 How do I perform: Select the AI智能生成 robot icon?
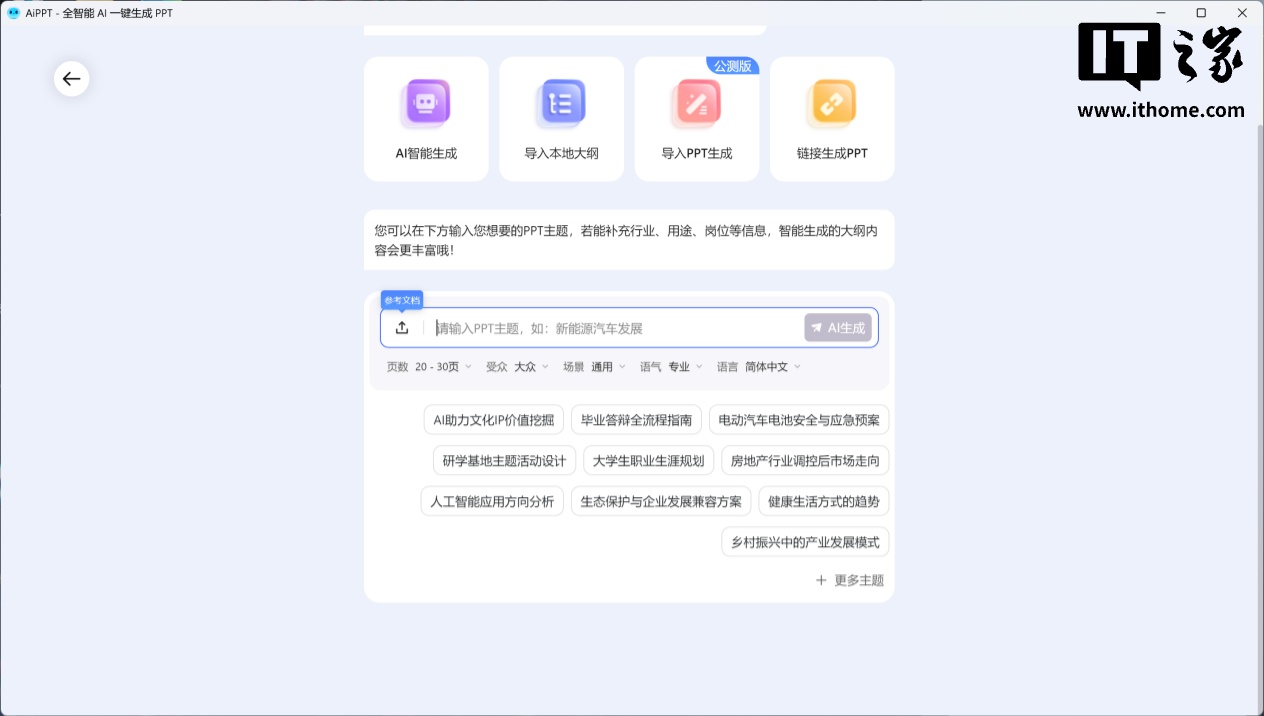tap(426, 103)
